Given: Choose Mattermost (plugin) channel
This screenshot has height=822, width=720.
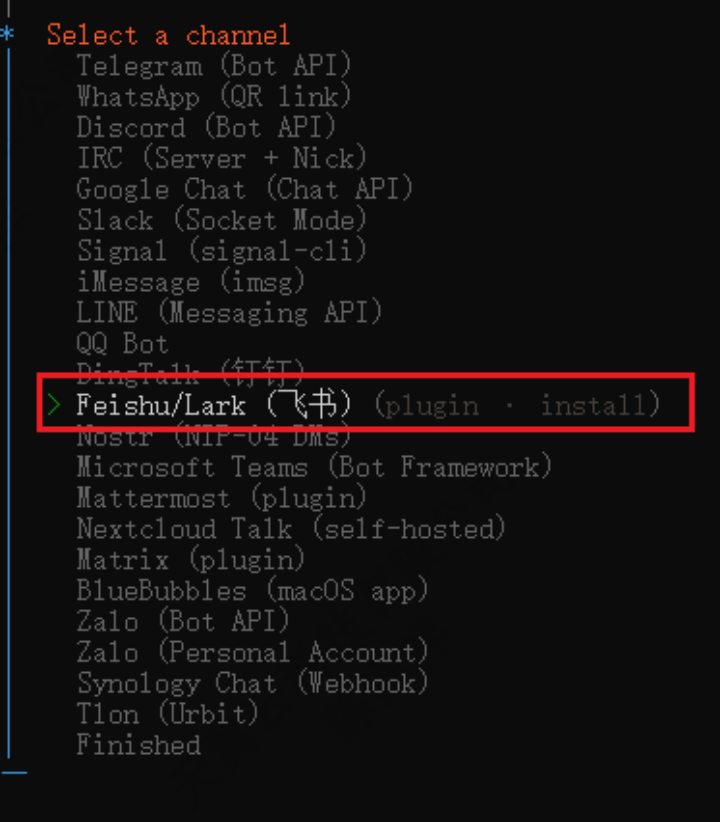Looking at the screenshot, I should (222, 498).
